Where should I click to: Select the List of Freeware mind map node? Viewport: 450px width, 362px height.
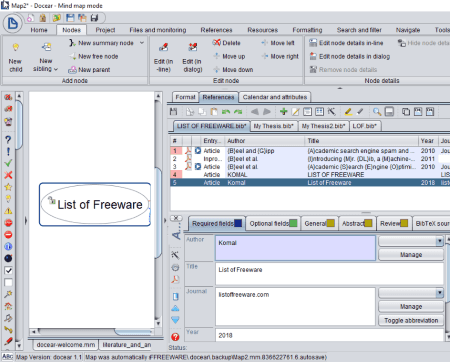pos(95,204)
